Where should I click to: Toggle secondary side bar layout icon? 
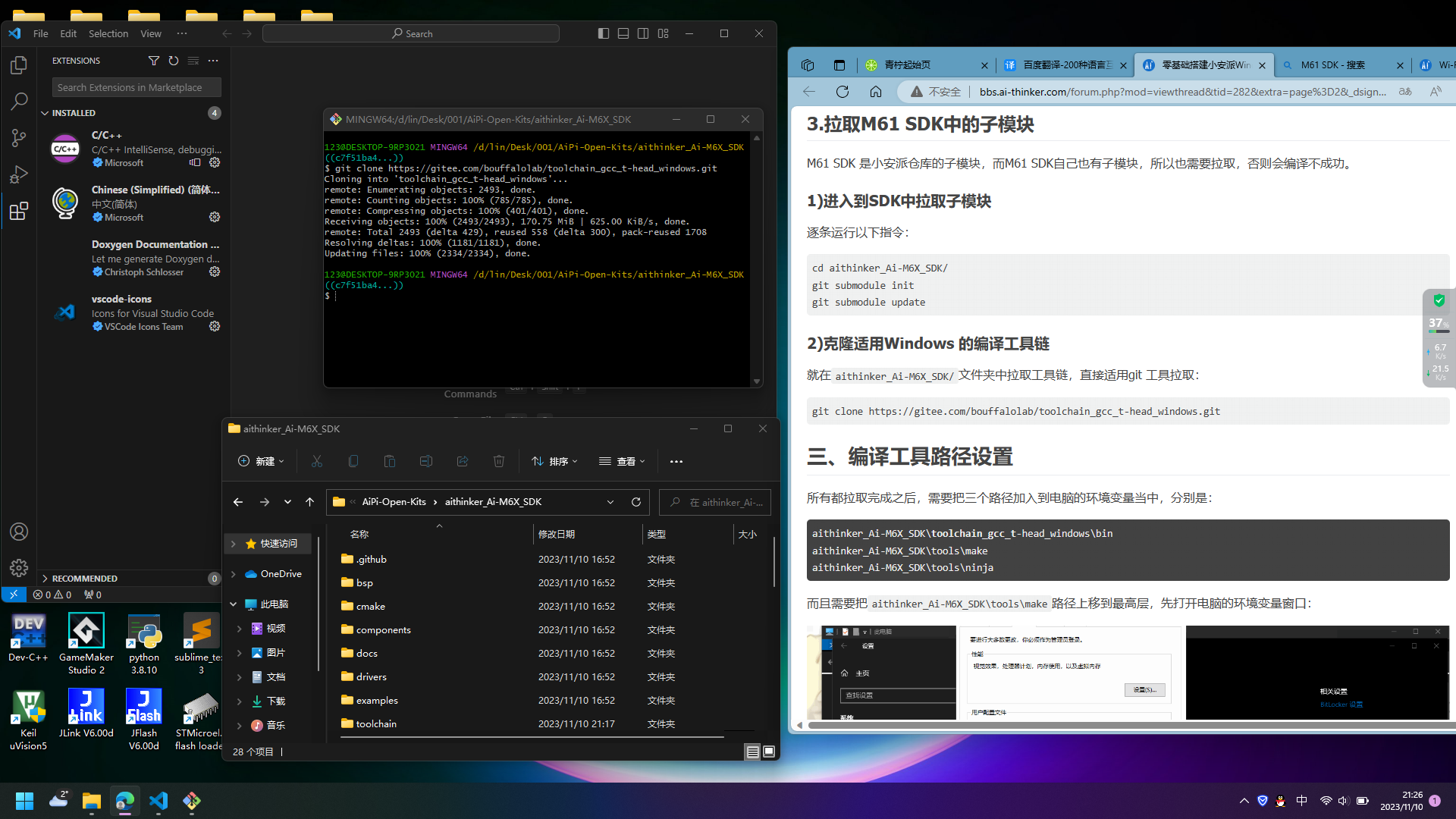[643, 33]
